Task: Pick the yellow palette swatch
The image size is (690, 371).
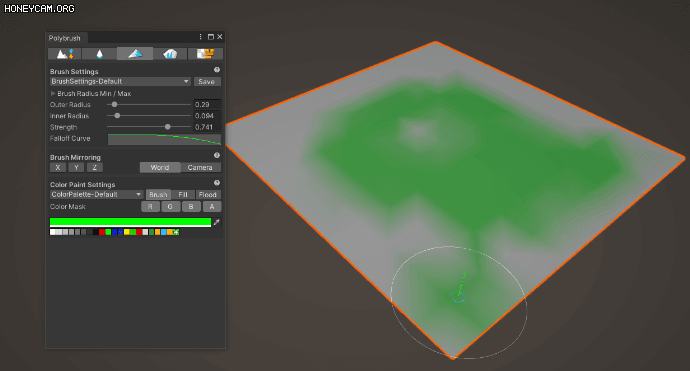Action: click(127, 232)
